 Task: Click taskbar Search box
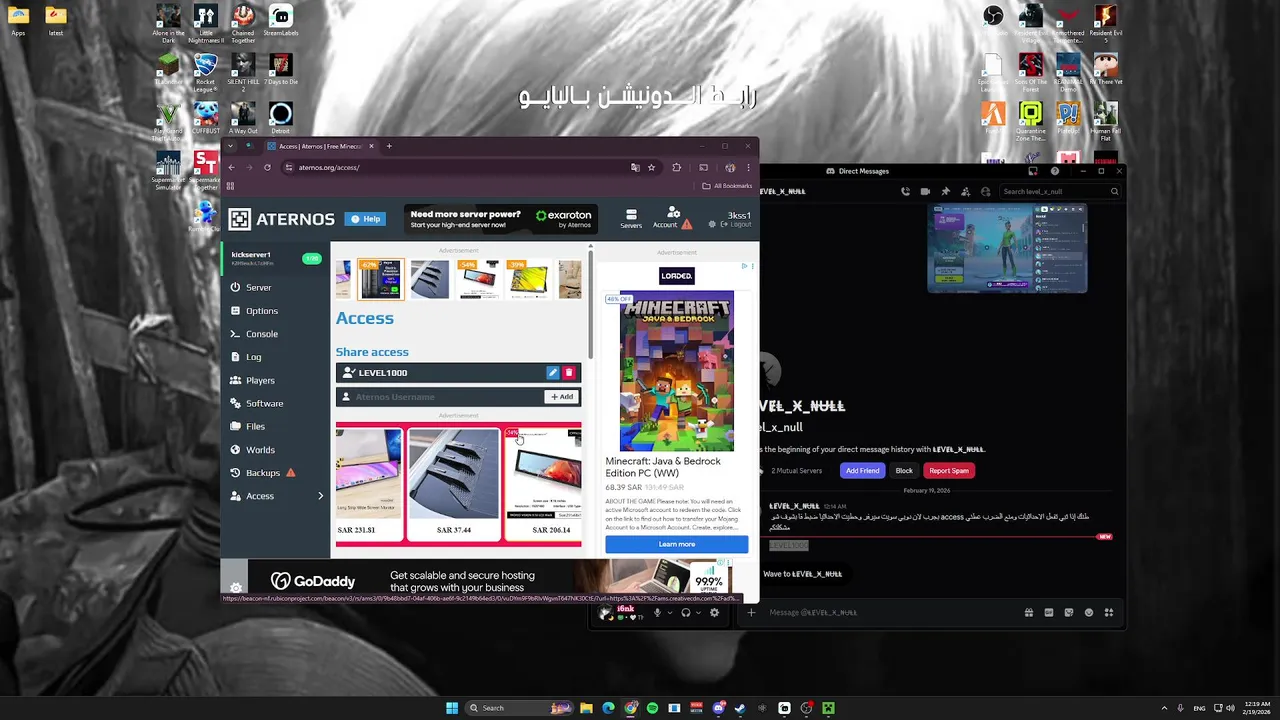520,708
